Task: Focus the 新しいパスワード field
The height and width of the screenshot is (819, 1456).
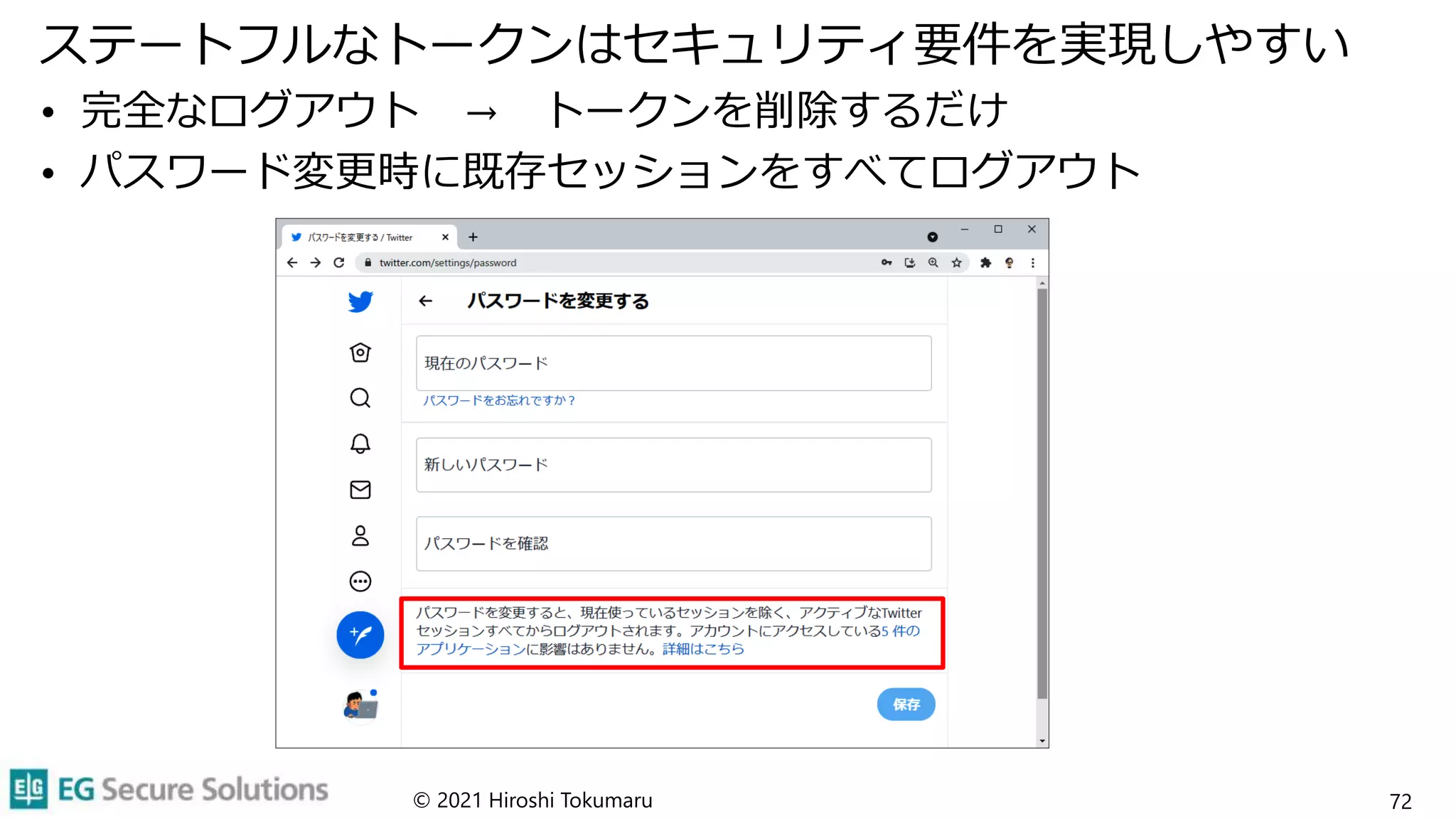Action: pos(674,465)
